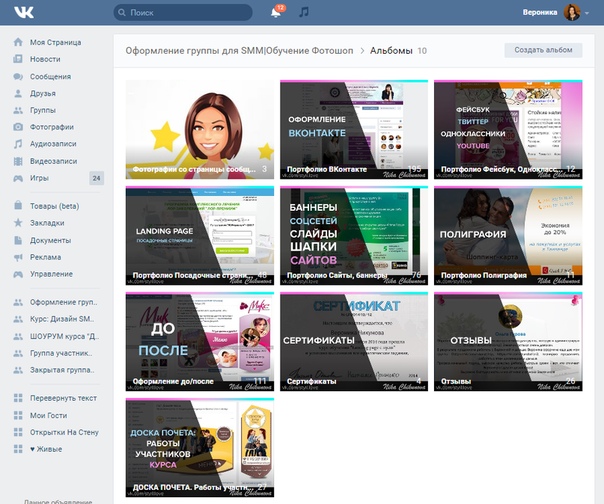Click the Моя Страница home icon
The image size is (604, 504).
coord(17,43)
